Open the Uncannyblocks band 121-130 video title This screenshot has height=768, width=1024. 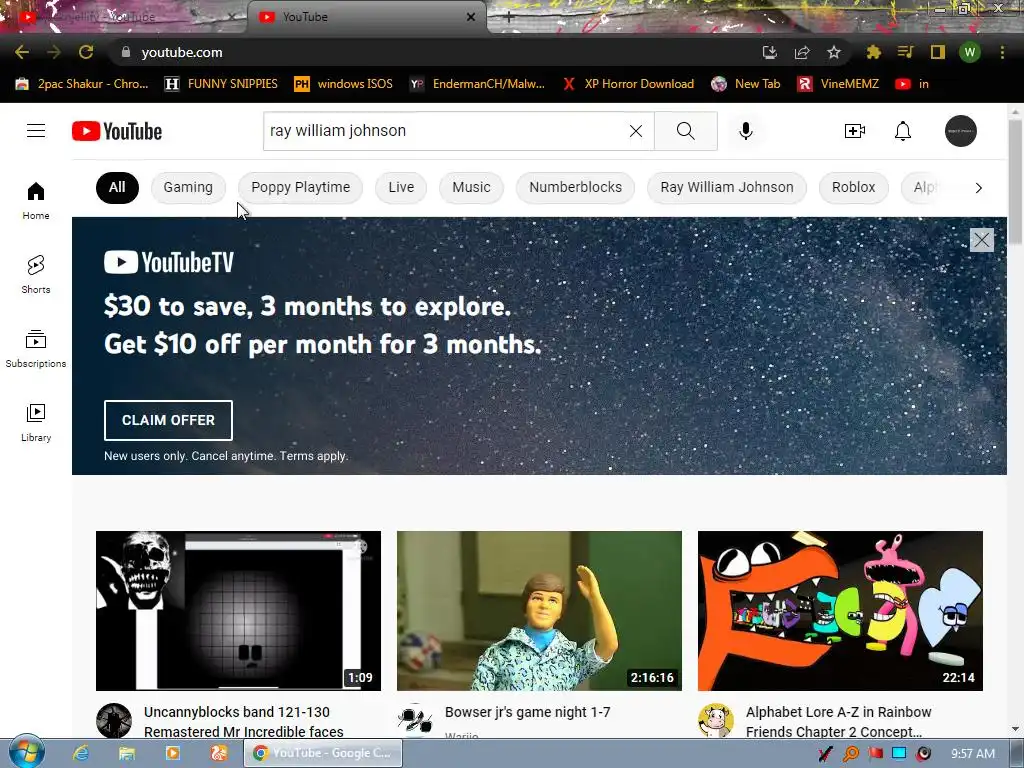[x=243, y=722]
